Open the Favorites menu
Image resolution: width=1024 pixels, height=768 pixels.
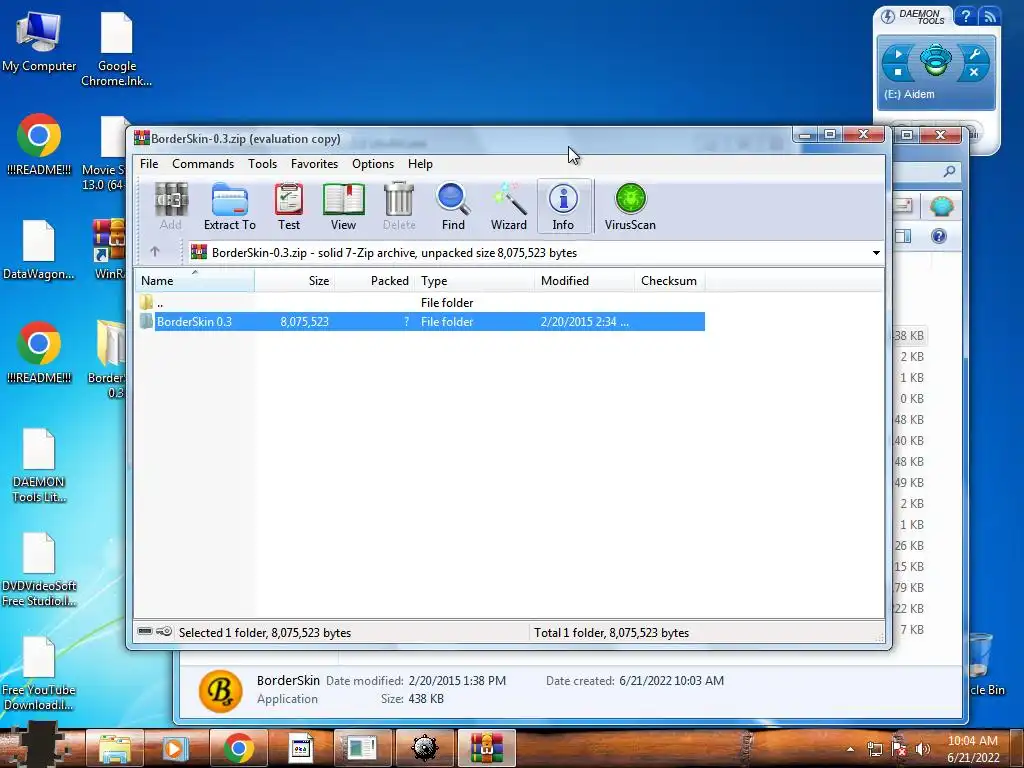coord(314,164)
